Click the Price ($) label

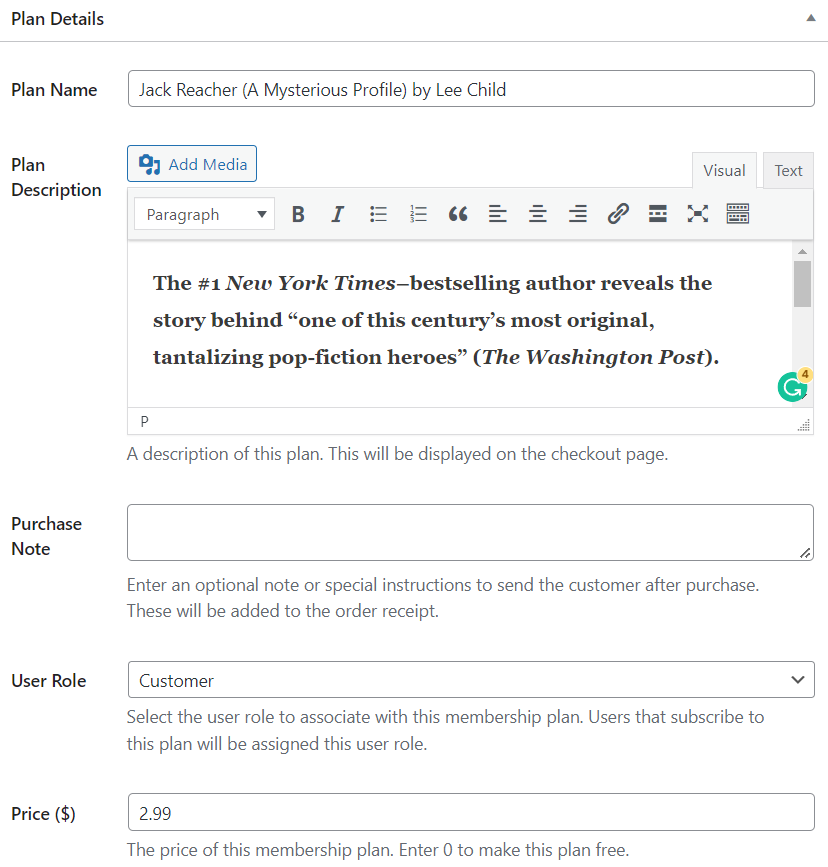[x=43, y=814]
